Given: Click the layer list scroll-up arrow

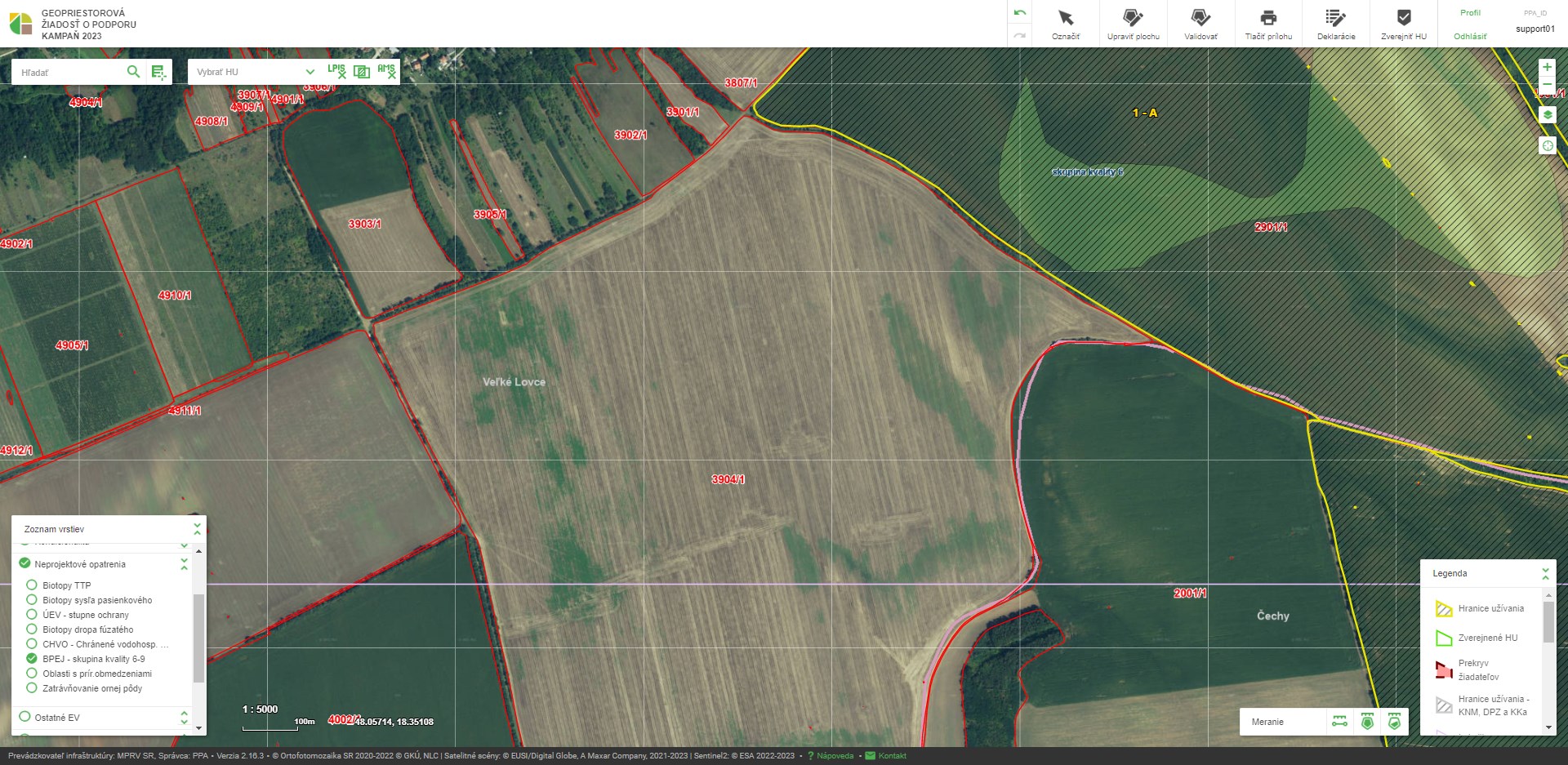Looking at the screenshot, I should click(x=198, y=551).
